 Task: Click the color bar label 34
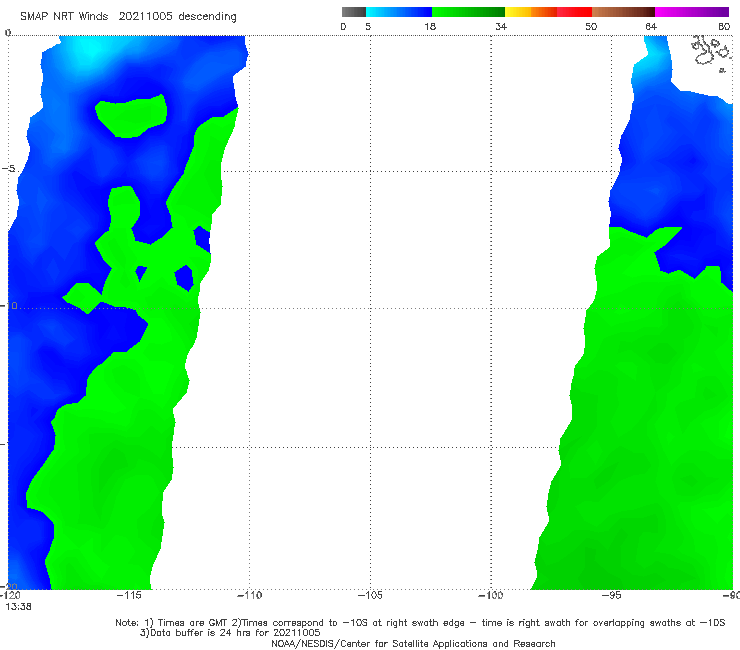point(501,27)
